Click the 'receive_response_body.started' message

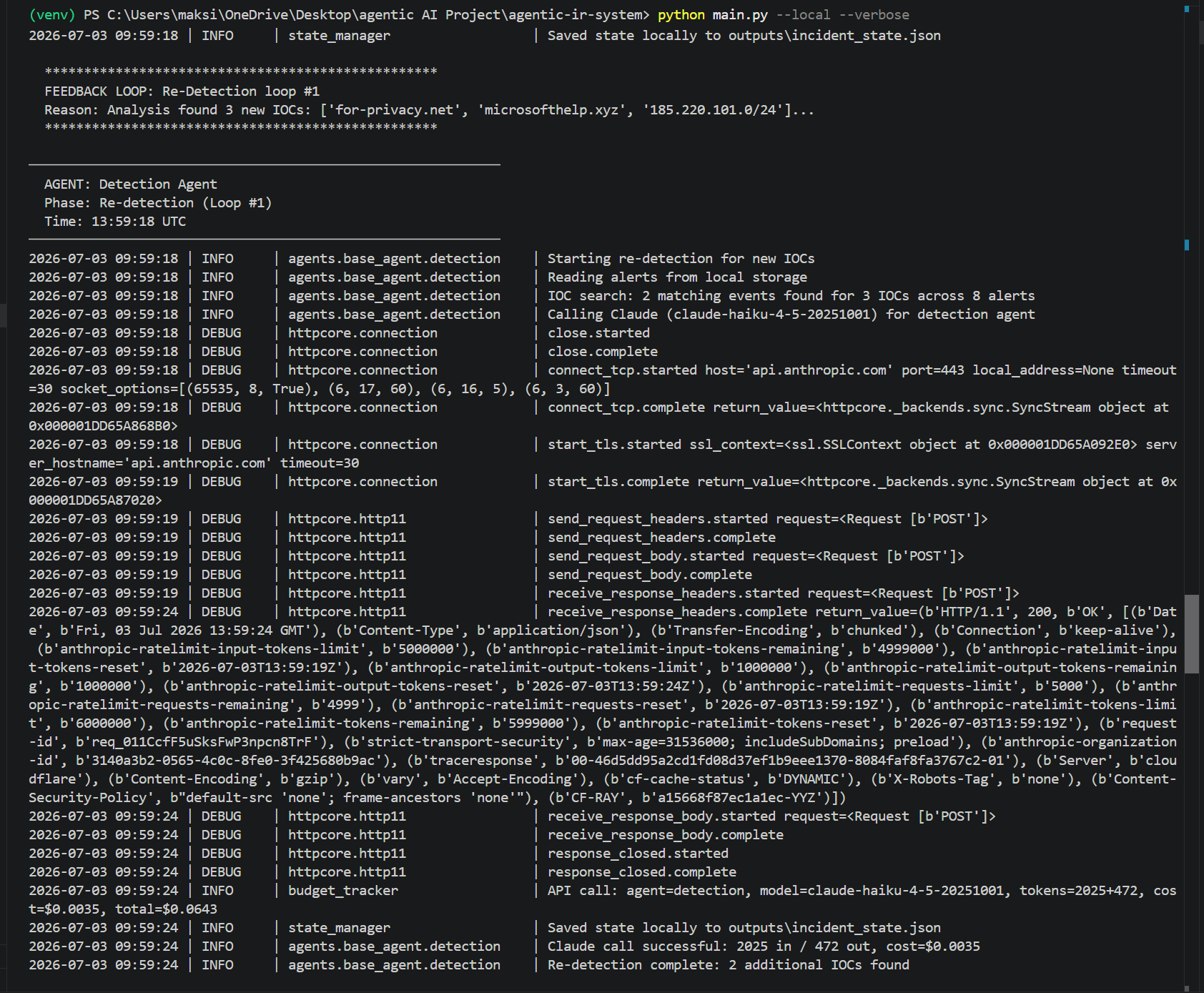coord(772,816)
